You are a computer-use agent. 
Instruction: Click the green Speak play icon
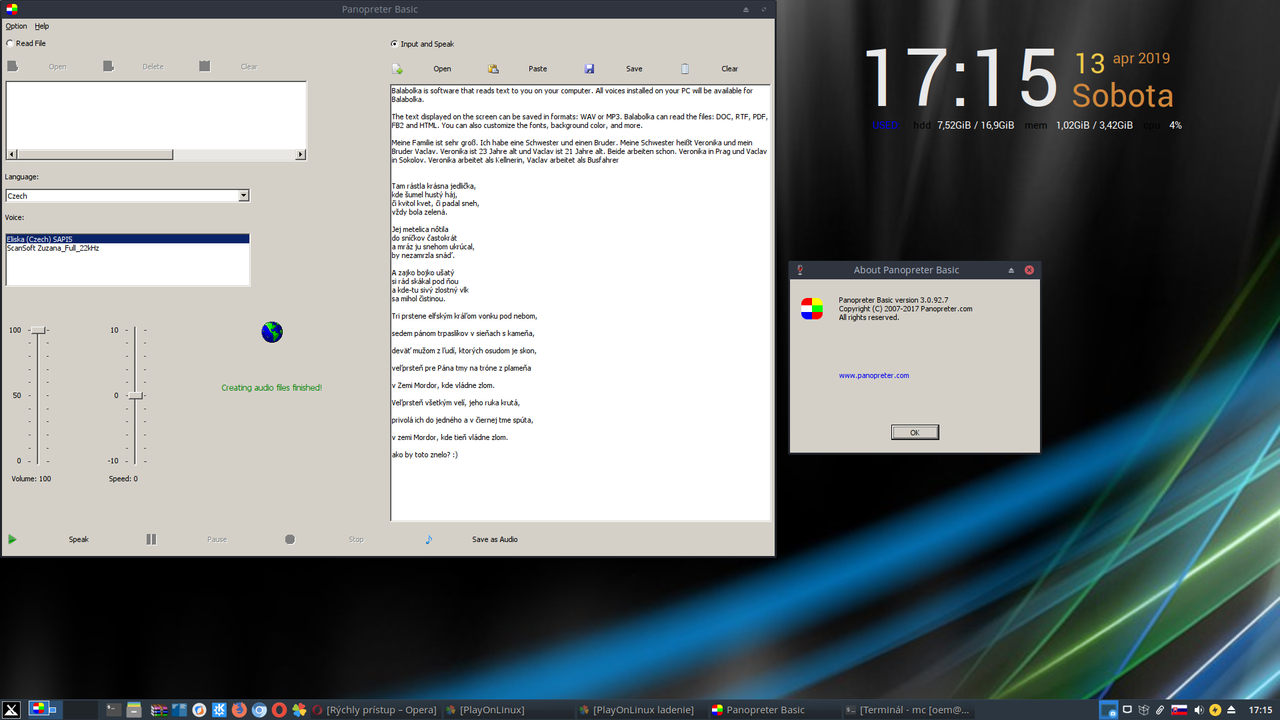tap(12, 539)
